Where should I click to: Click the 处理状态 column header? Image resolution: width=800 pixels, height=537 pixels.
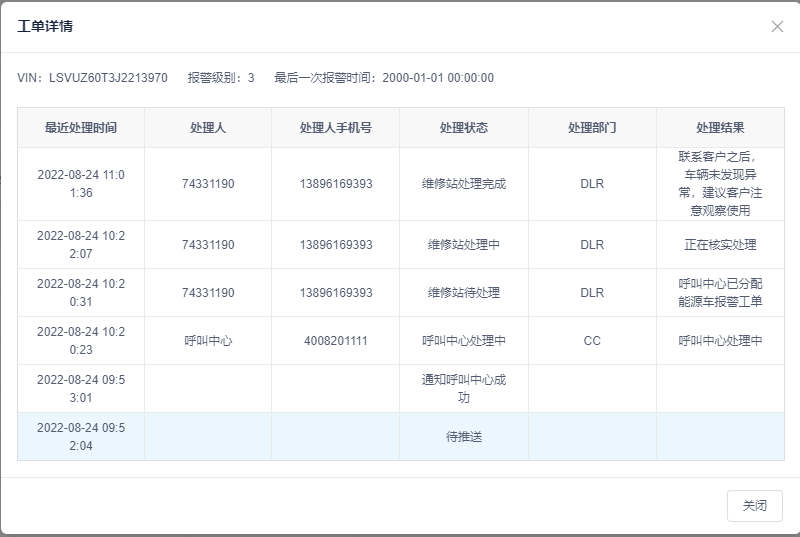pyautogui.click(x=464, y=128)
